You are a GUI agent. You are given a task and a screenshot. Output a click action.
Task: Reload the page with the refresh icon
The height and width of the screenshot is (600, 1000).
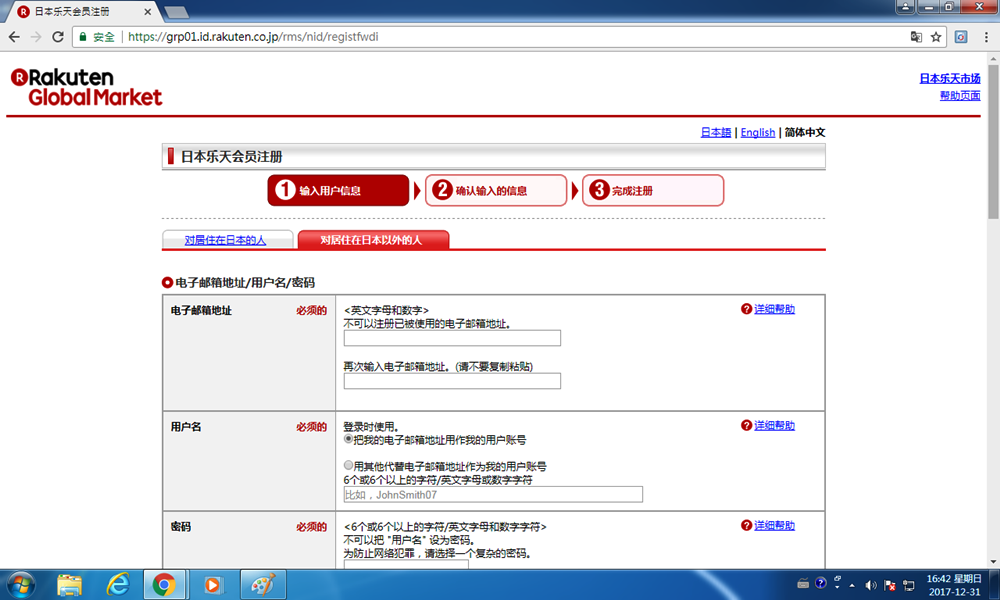(58, 37)
